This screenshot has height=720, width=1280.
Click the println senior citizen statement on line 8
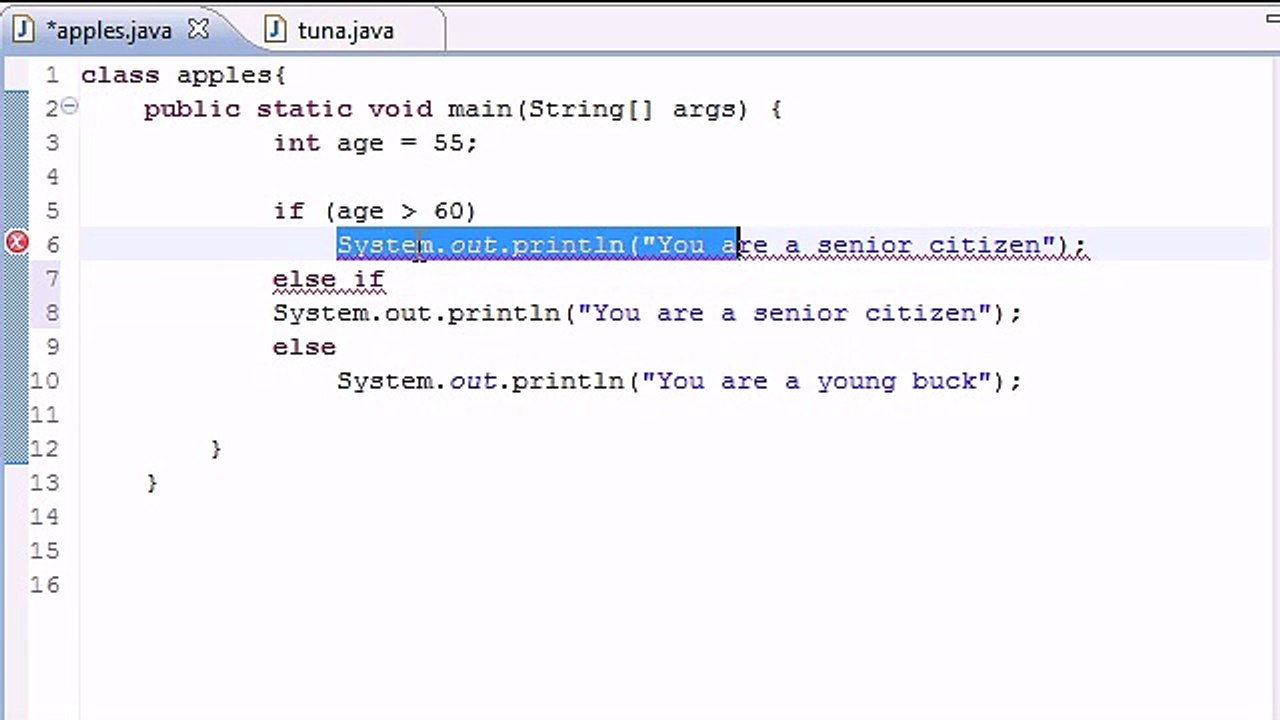tap(647, 313)
